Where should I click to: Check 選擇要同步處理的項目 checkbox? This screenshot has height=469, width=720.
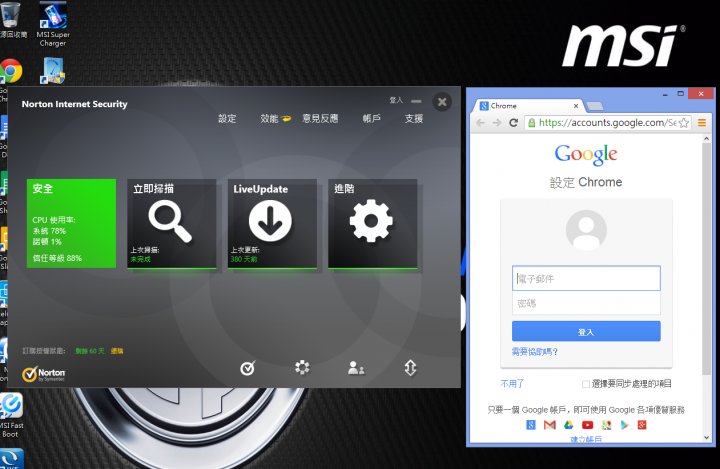point(585,384)
